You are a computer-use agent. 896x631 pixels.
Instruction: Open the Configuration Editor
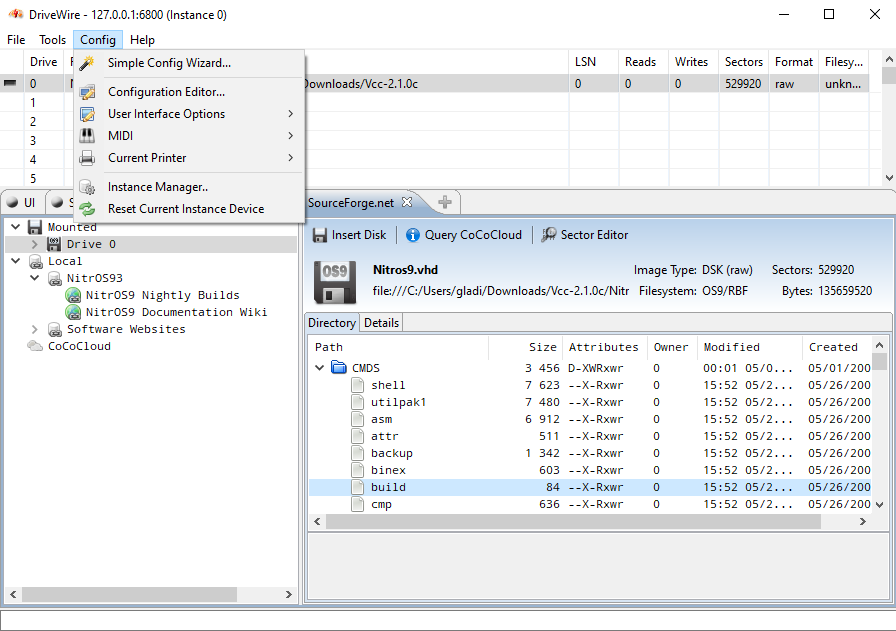166,92
